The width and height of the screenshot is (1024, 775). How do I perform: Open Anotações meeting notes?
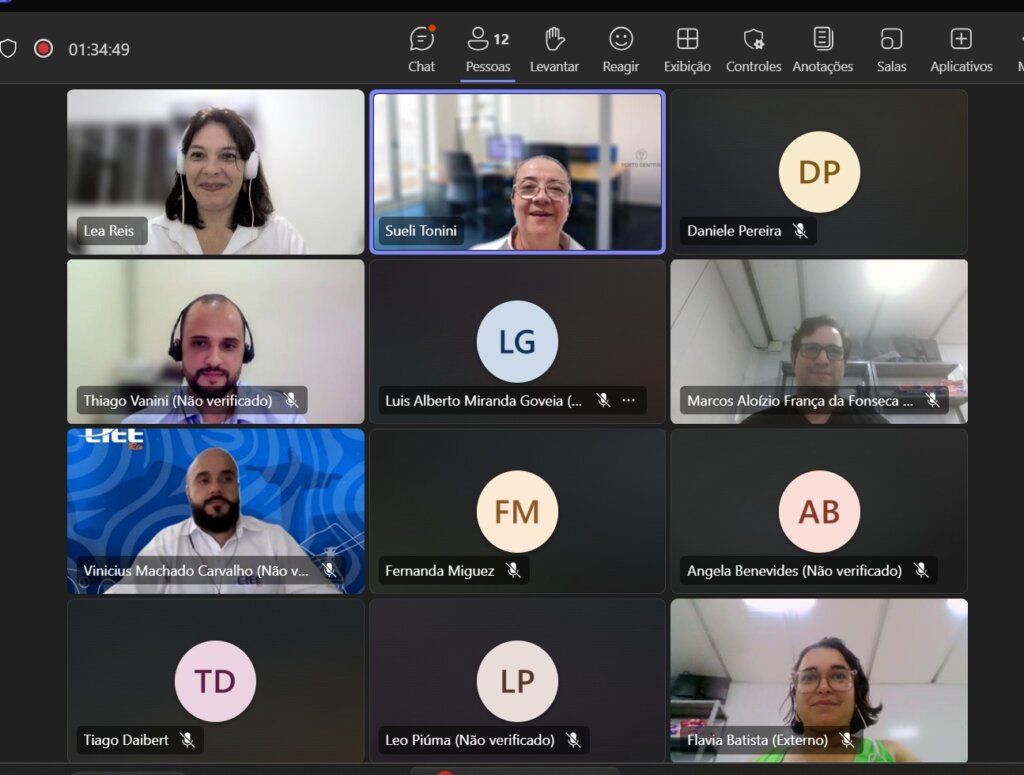(x=822, y=49)
